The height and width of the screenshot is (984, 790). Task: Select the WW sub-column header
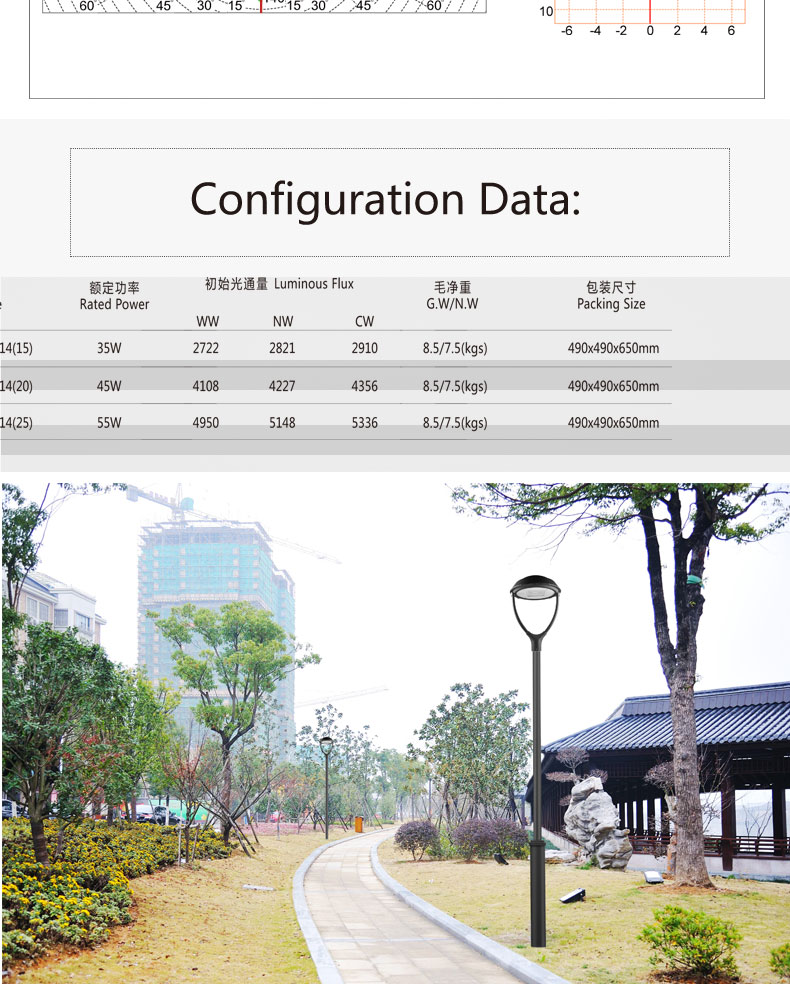pos(207,322)
